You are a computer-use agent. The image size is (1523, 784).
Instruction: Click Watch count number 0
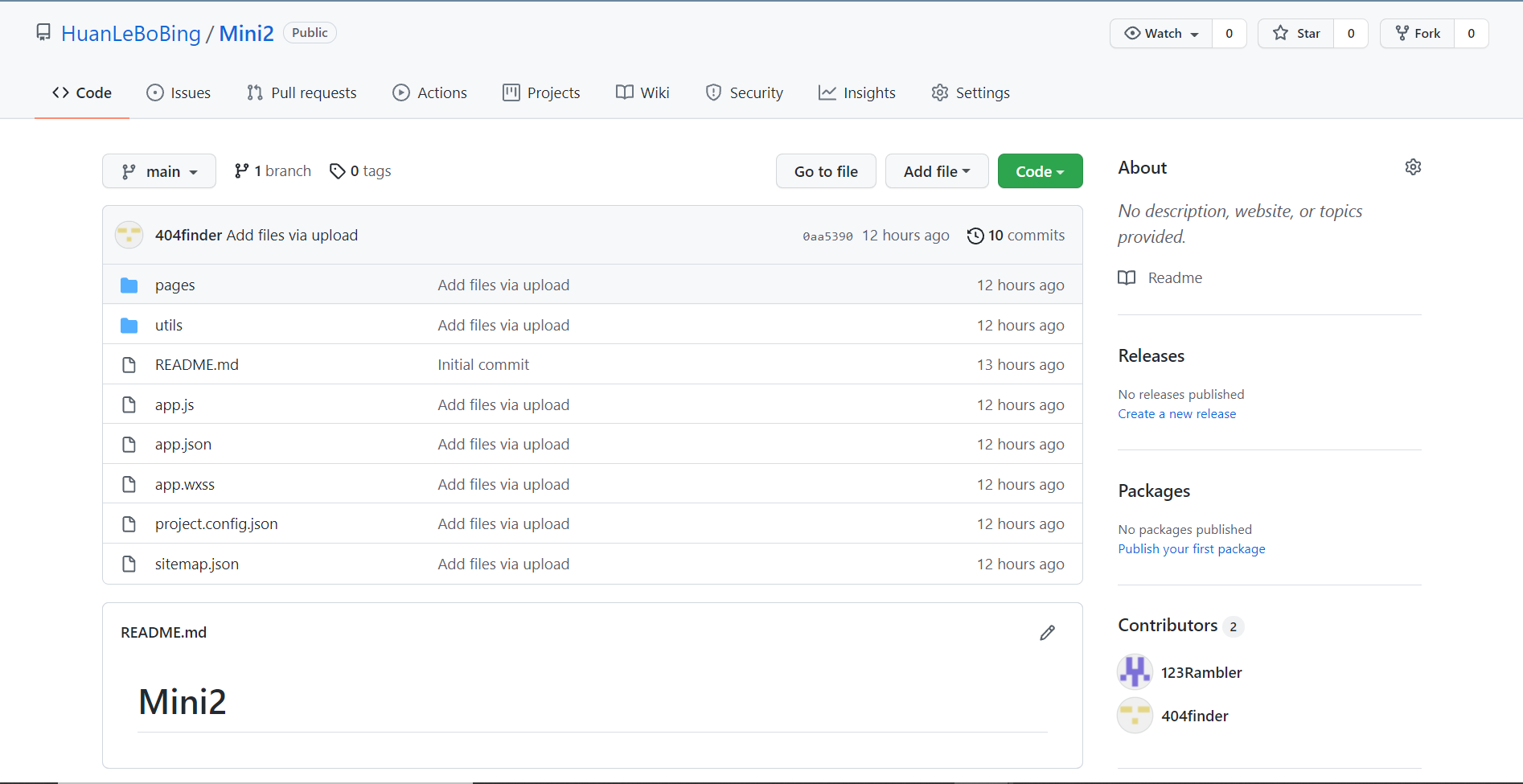(1229, 33)
